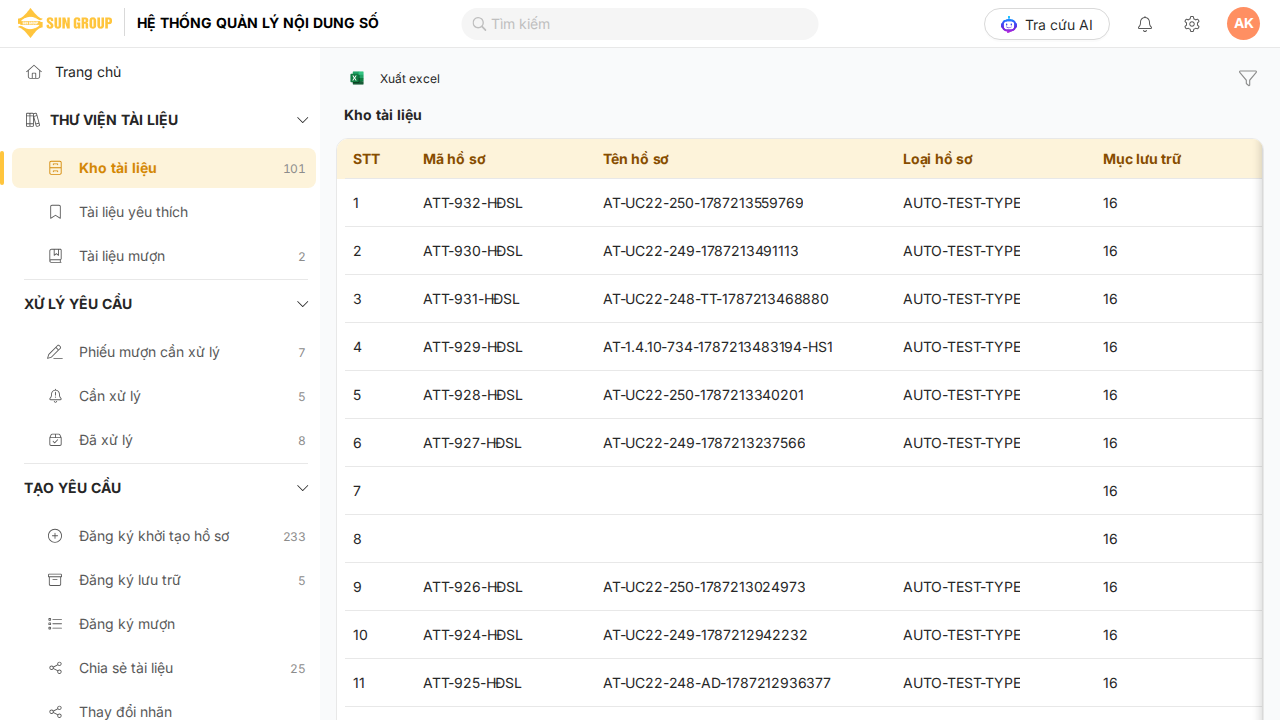Click the Đã xử lý calendar-check icon

pyautogui.click(x=56, y=440)
